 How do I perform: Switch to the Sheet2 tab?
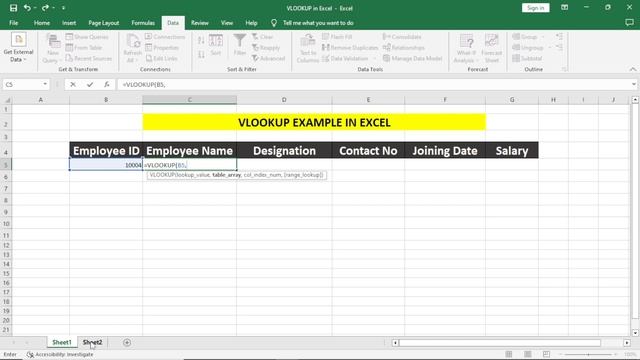pyautogui.click(x=93, y=342)
